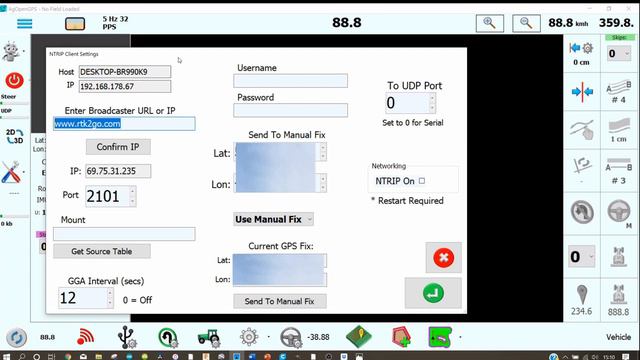Click the day/night field view icon

tap(75, 24)
